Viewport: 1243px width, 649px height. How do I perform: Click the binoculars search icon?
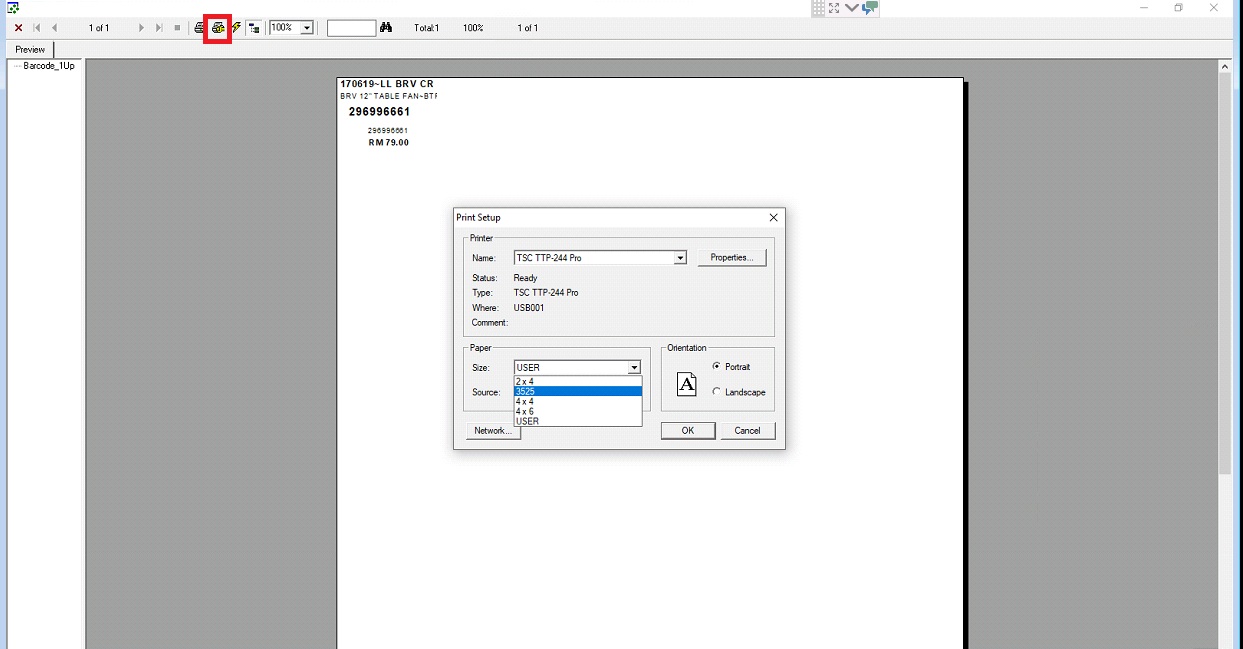[x=386, y=28]
